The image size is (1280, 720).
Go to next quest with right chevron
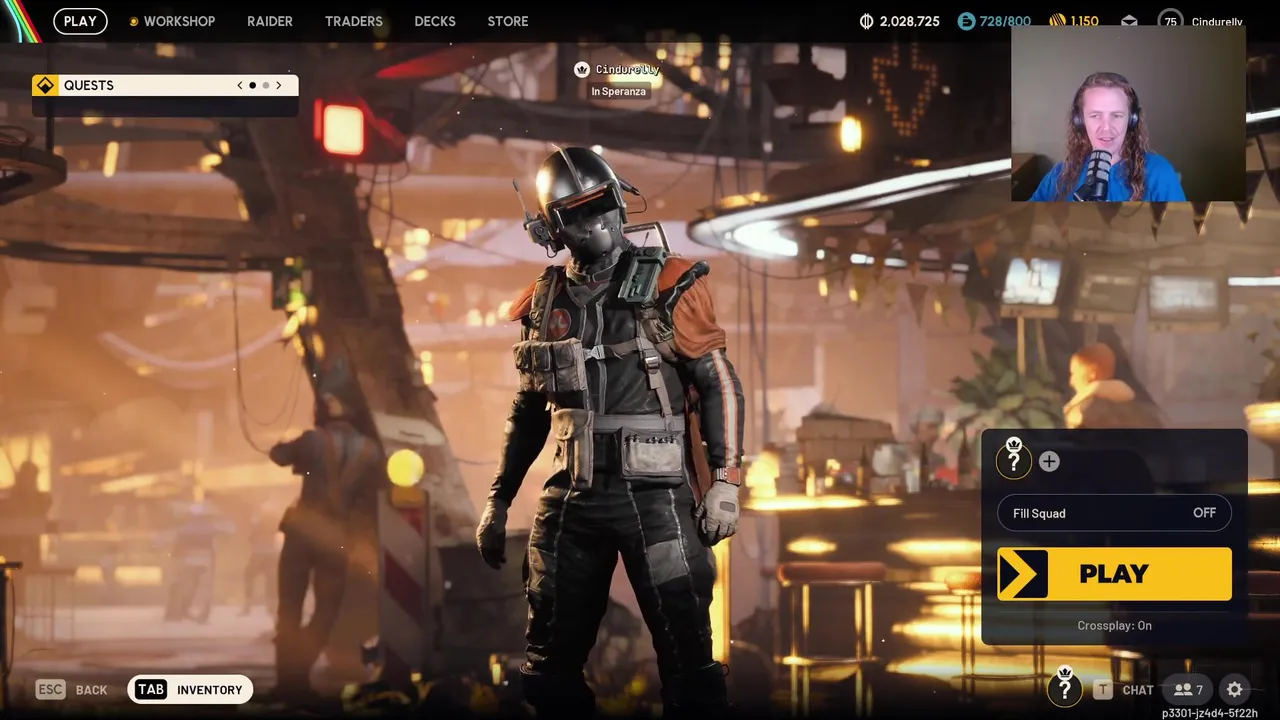(x=279, y=85)
